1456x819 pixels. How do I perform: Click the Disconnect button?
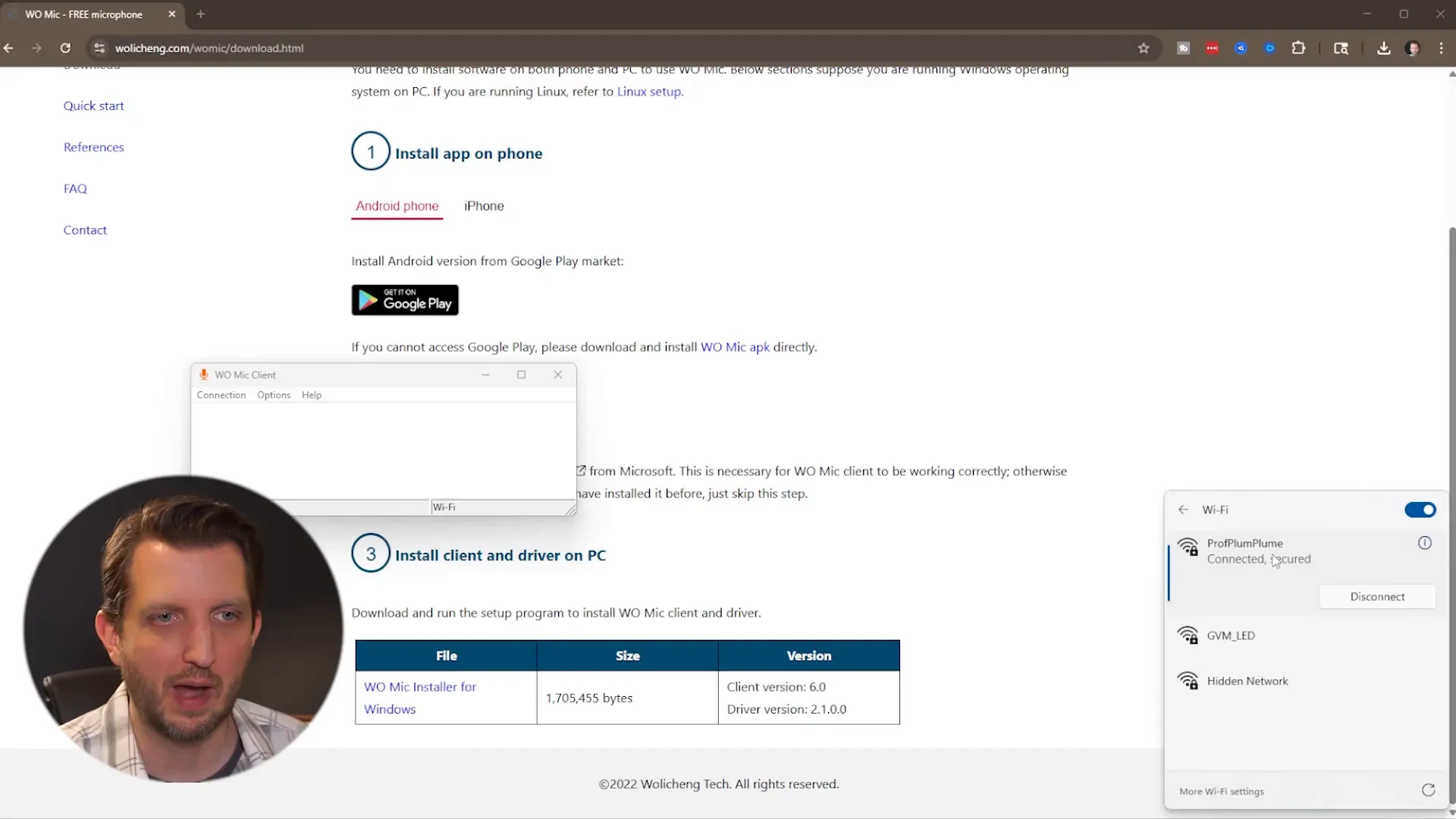tap(1377, 597)
